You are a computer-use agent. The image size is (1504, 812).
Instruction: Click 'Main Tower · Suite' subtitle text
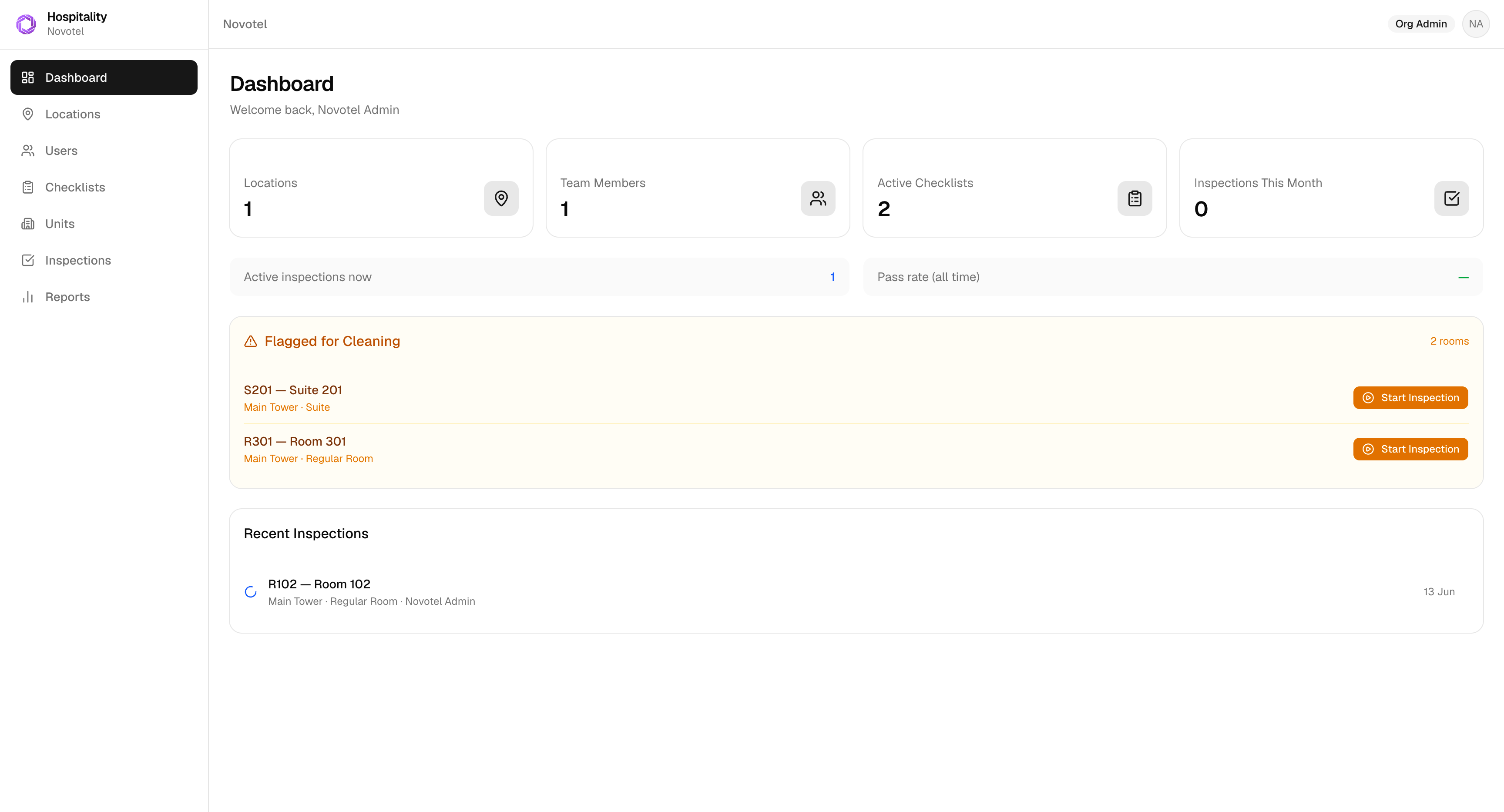[287, 407]
